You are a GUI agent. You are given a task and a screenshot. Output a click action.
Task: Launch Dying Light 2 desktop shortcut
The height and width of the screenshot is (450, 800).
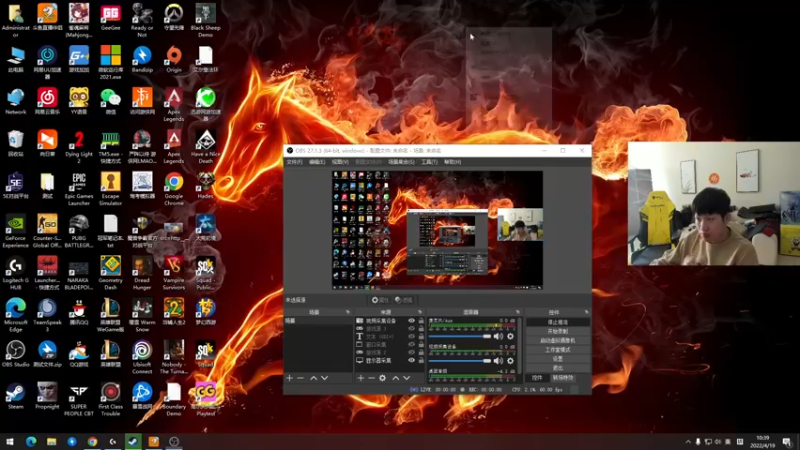click(x=79, y=147)
